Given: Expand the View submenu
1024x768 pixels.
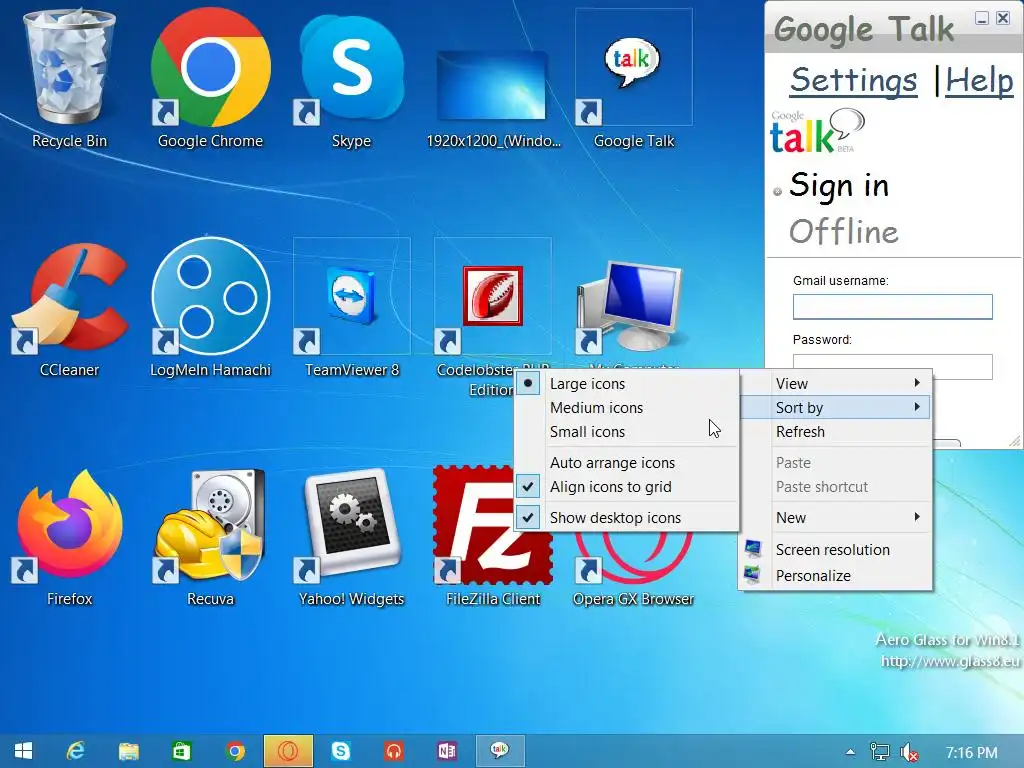Looking at the screenshot, I should click(835, 383).
